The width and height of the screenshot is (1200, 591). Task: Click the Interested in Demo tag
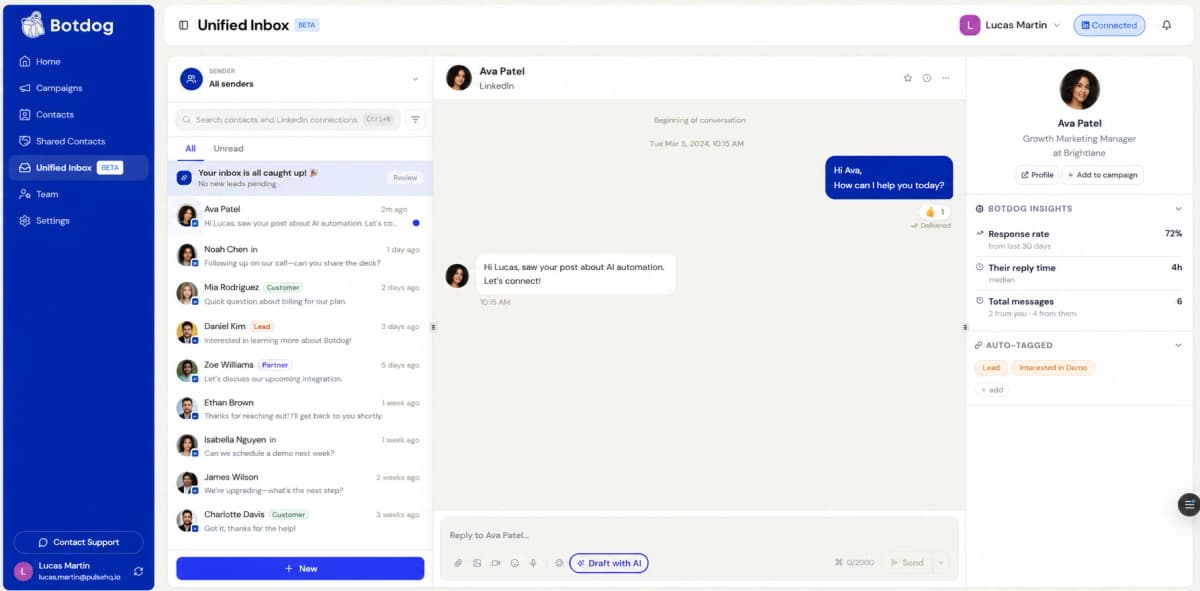[1053, 368]
